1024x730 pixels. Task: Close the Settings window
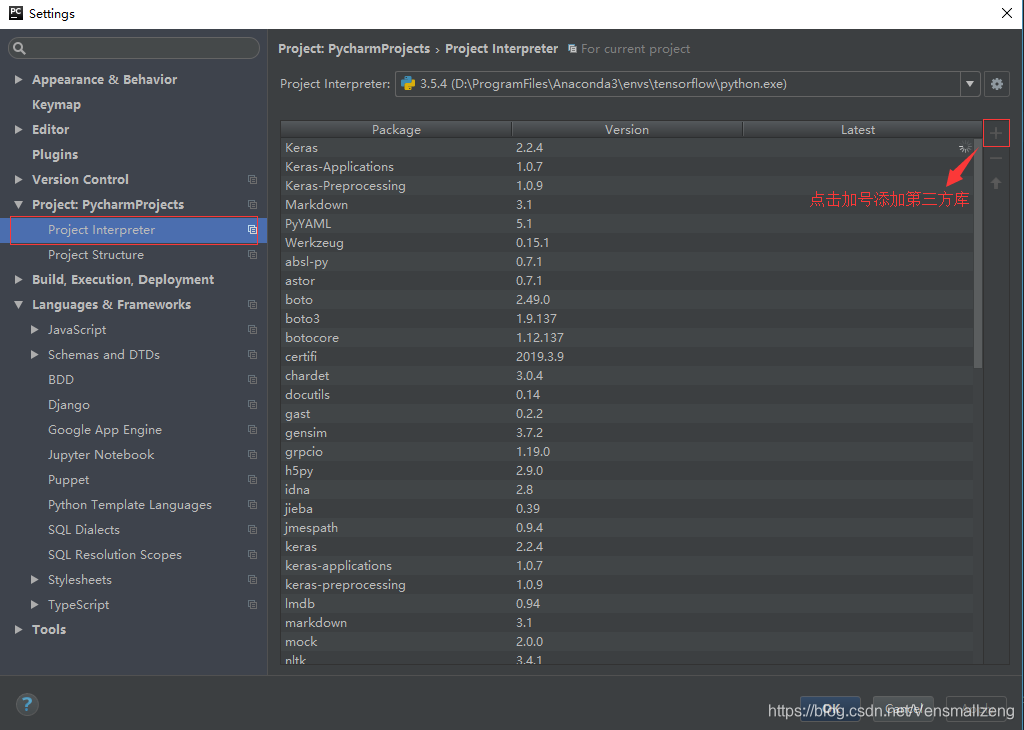(1006, 13)
